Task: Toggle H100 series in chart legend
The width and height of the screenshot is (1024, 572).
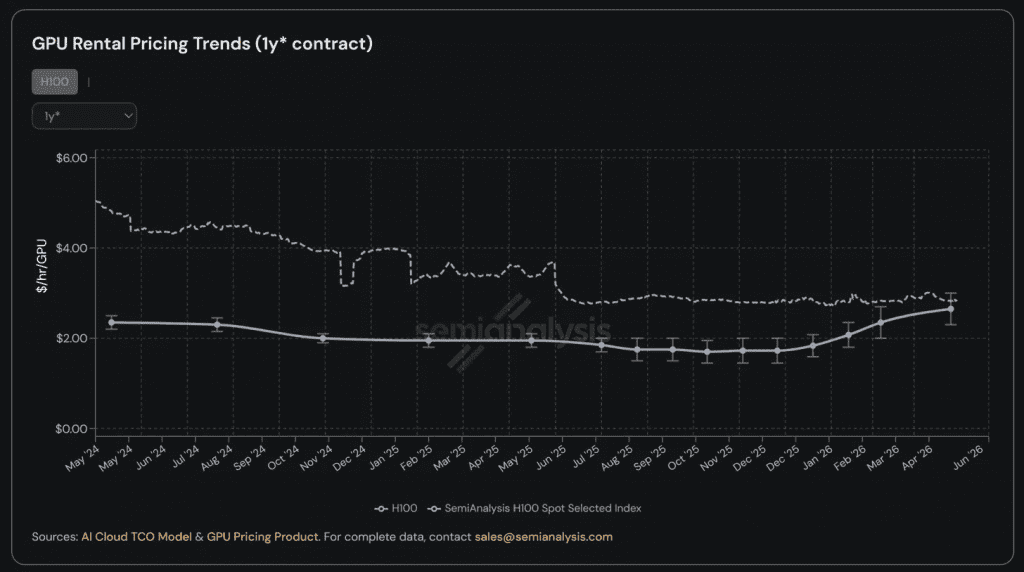Action: point(396,508)
